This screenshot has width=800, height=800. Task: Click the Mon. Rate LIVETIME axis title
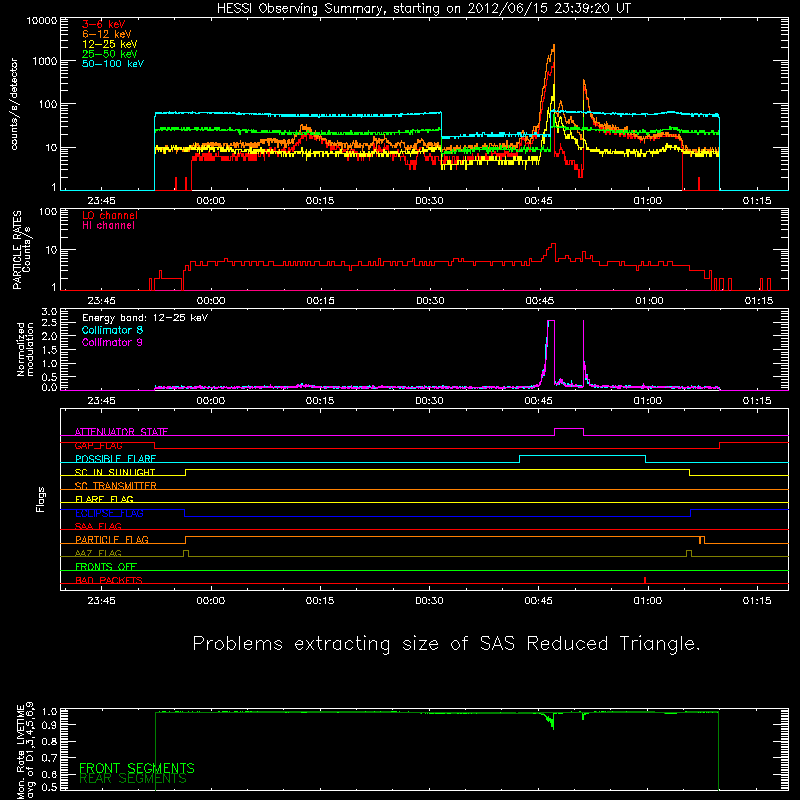25,751
